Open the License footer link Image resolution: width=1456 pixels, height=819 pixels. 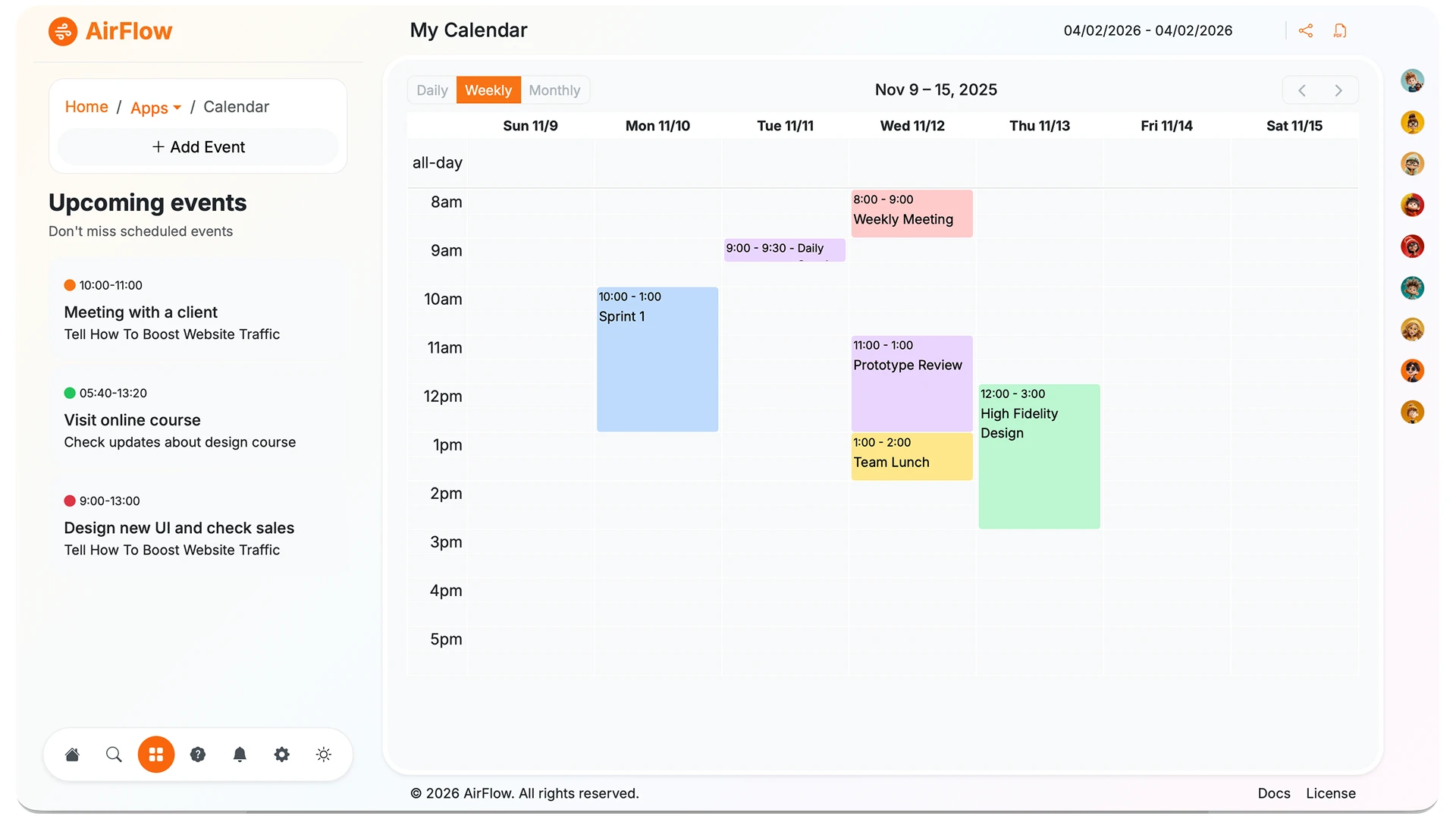click(1331, 793)
